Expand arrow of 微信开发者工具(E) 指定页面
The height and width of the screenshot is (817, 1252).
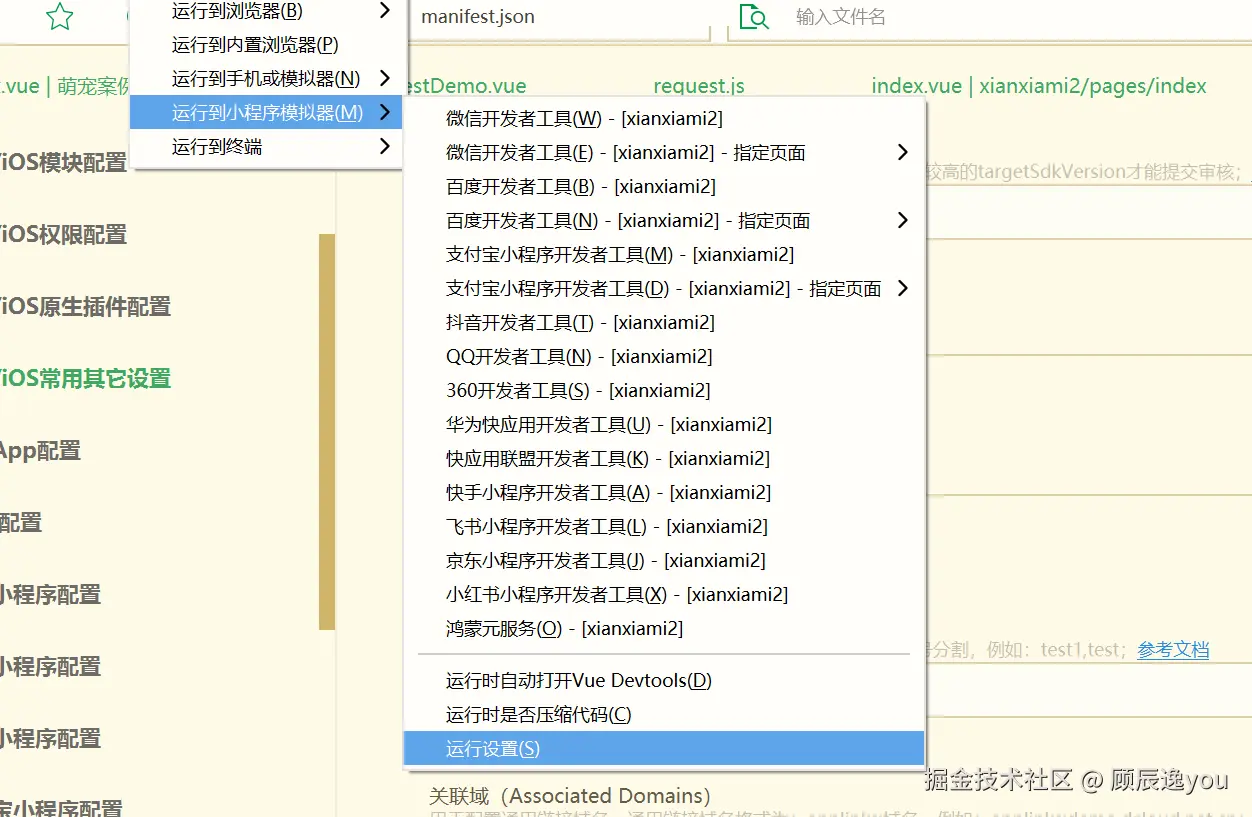[903, 152]
